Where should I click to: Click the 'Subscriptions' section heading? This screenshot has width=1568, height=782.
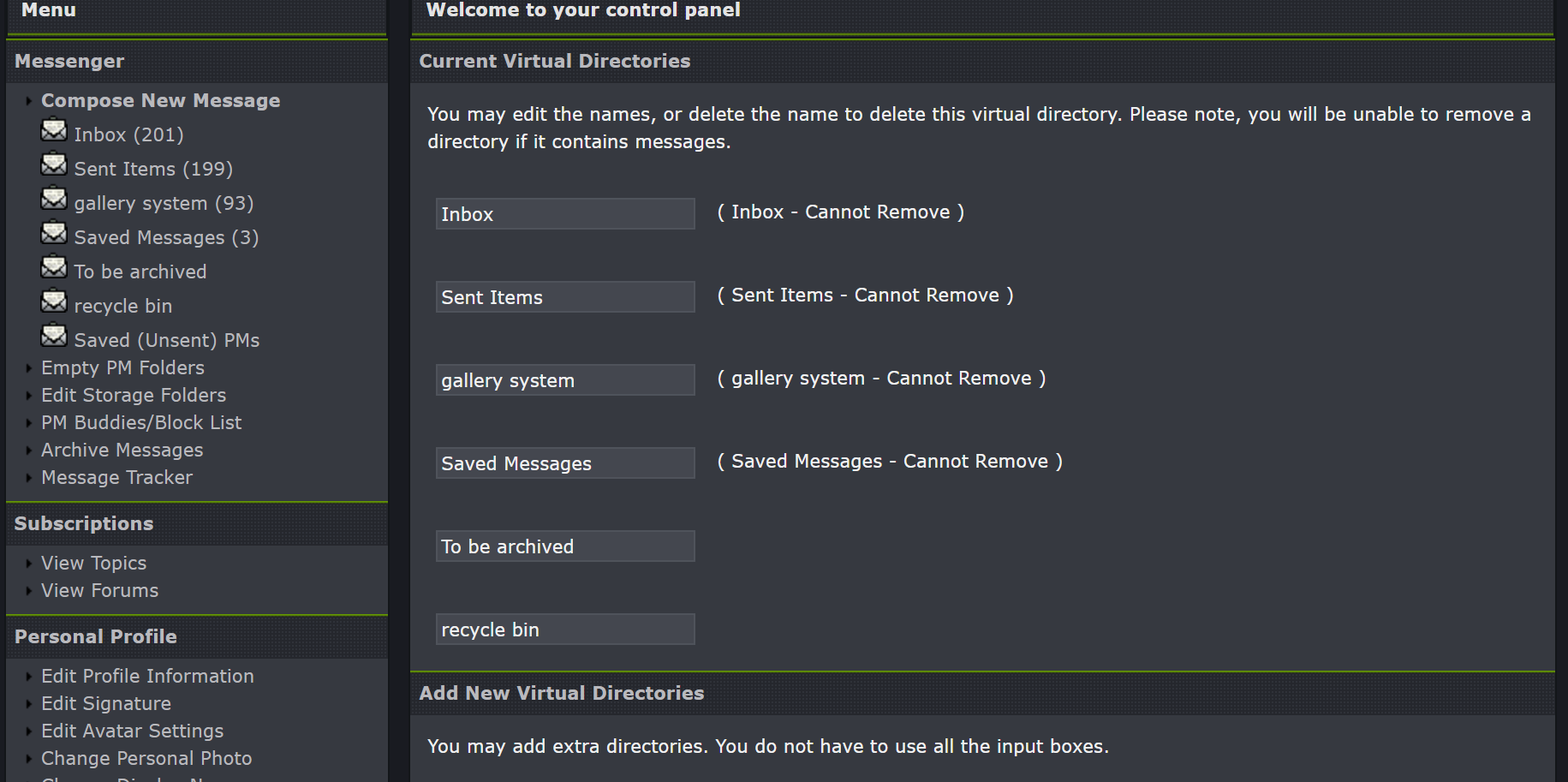click(x=84, y=523)
